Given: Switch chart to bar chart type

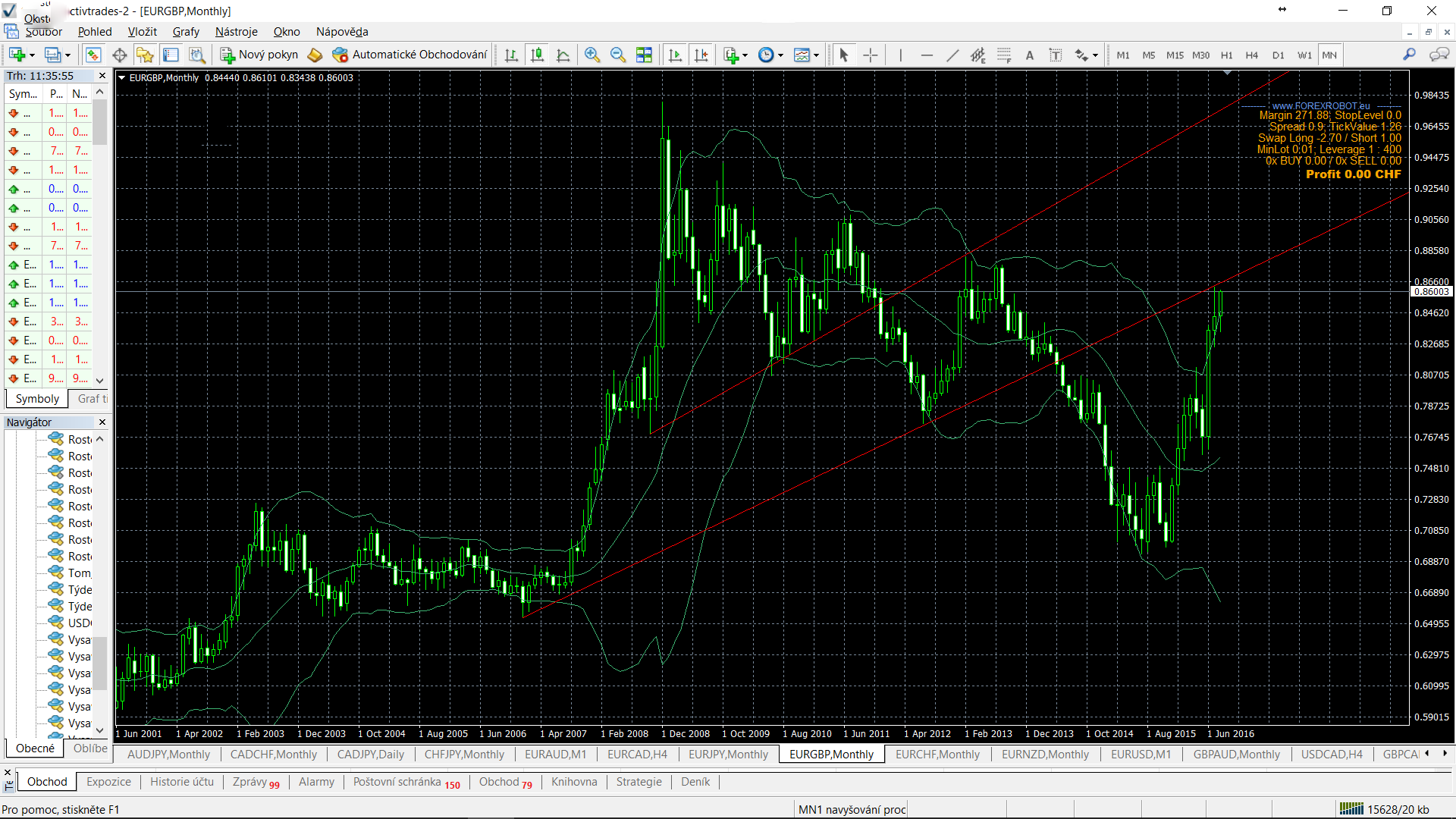Looking at the screenshot, I should [511, 55].
